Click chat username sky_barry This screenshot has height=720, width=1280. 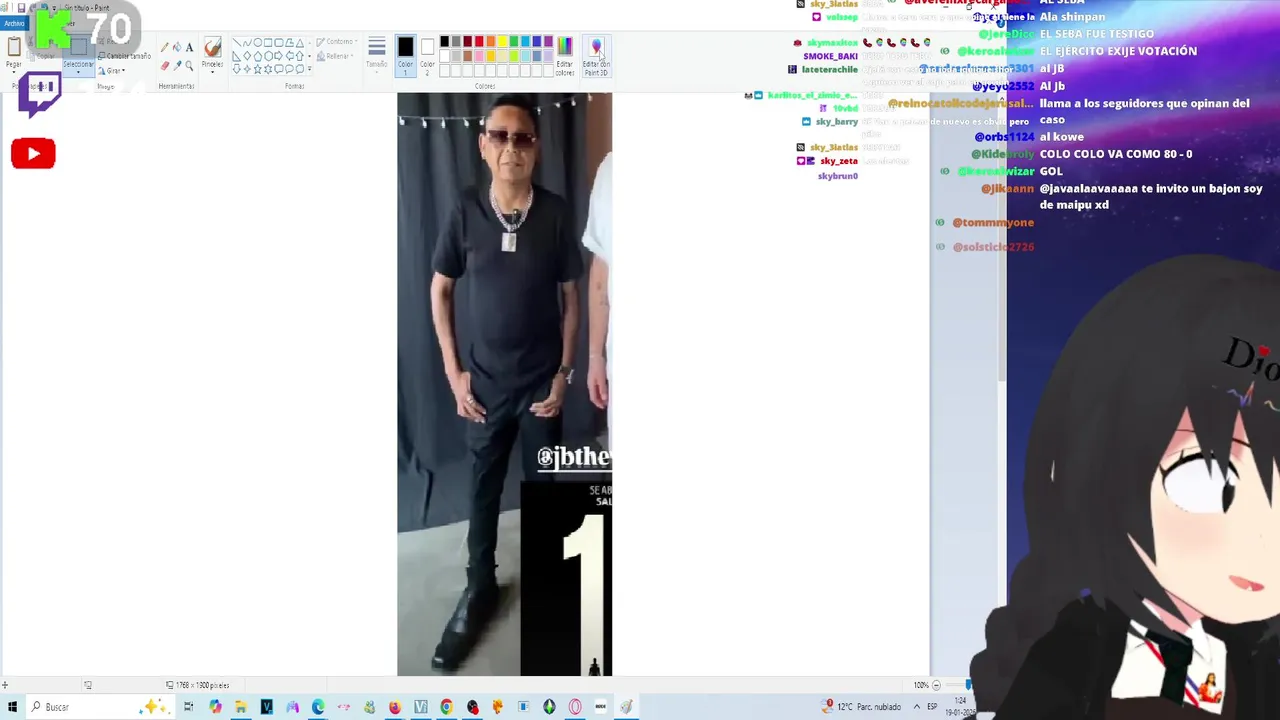837,122
